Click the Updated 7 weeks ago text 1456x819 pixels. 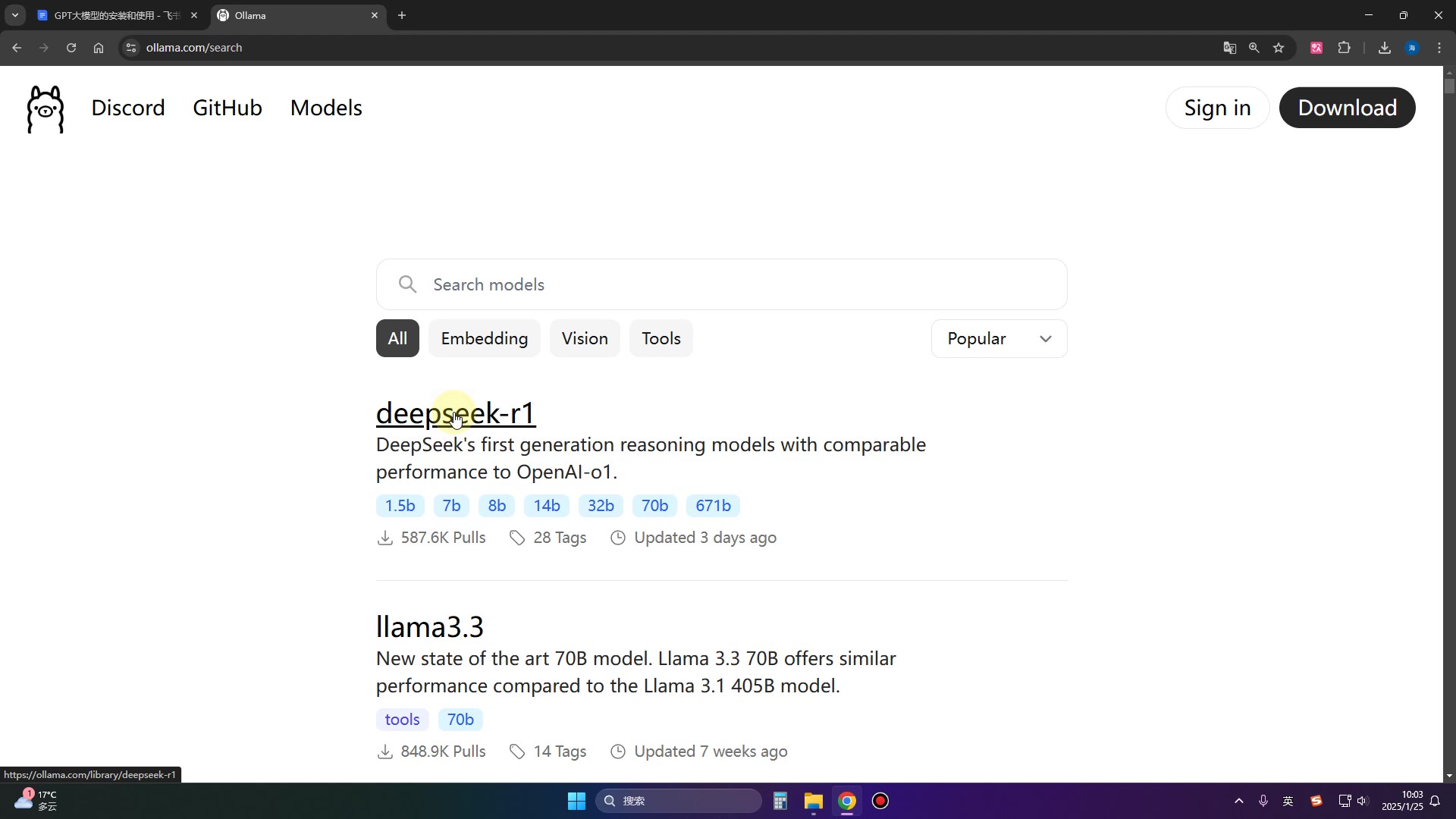click(x=711, y=752)
